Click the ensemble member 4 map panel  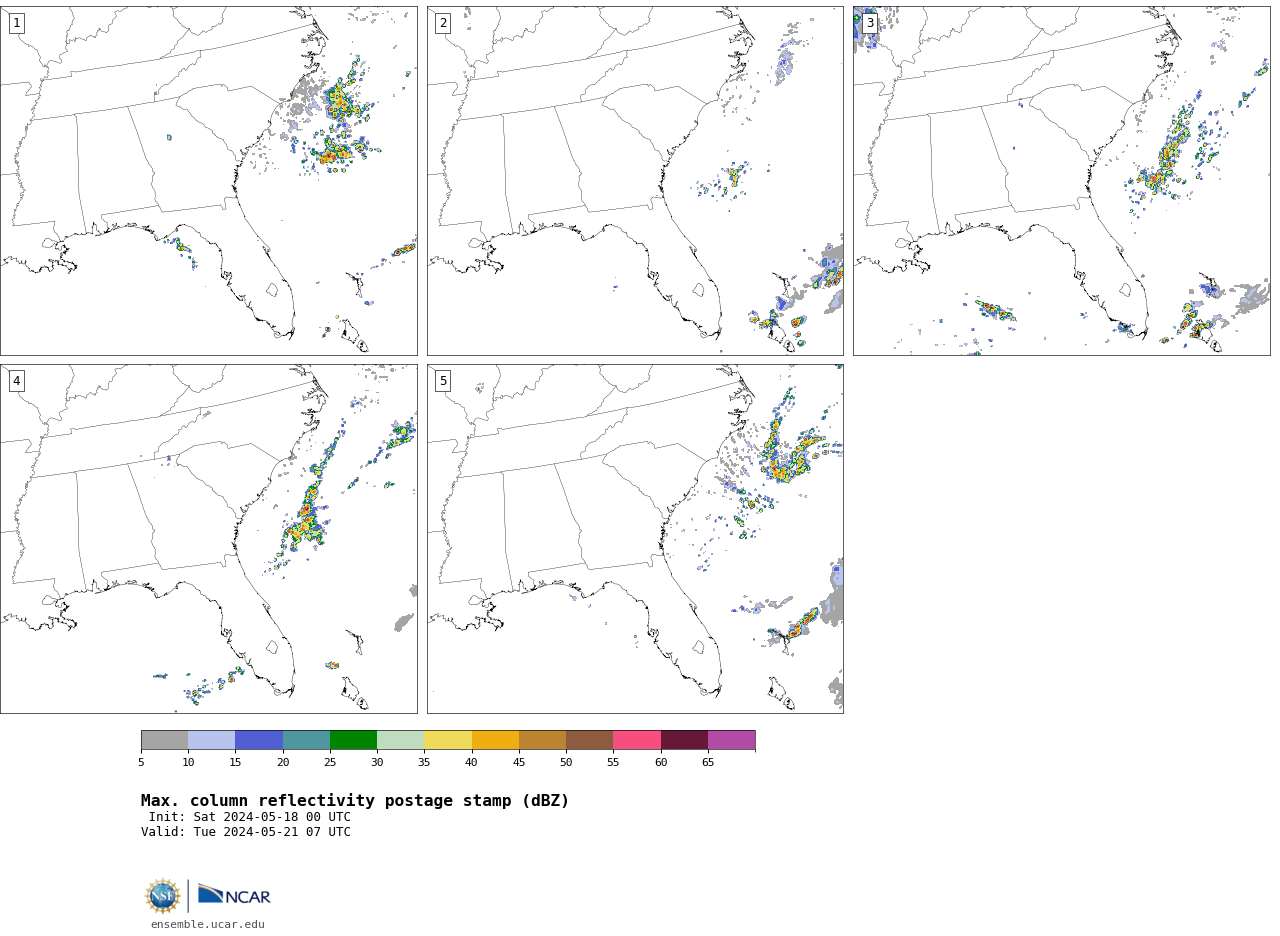(x=209, y=539)
